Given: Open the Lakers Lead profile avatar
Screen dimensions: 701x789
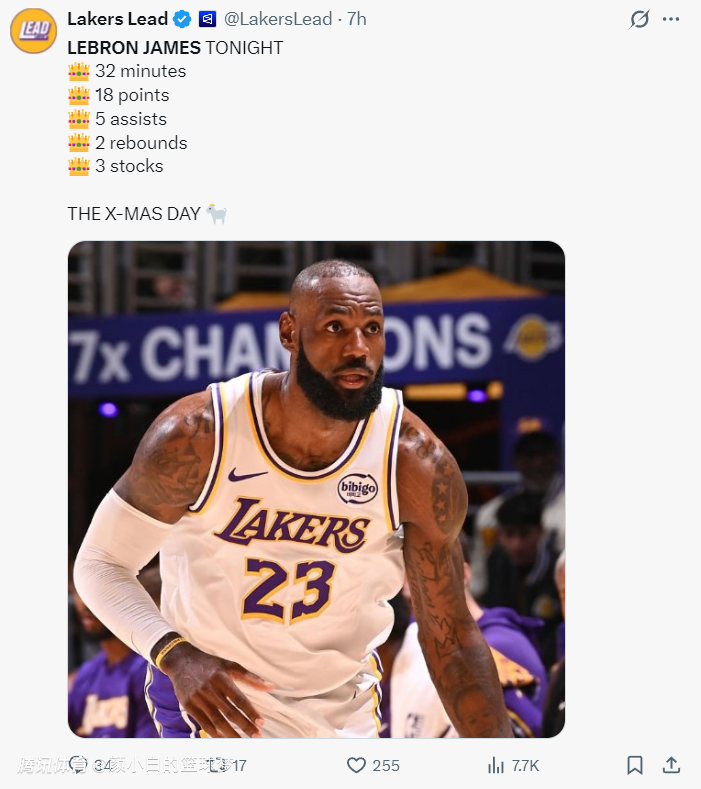Looking at the screenshot, I should [33, 31].
